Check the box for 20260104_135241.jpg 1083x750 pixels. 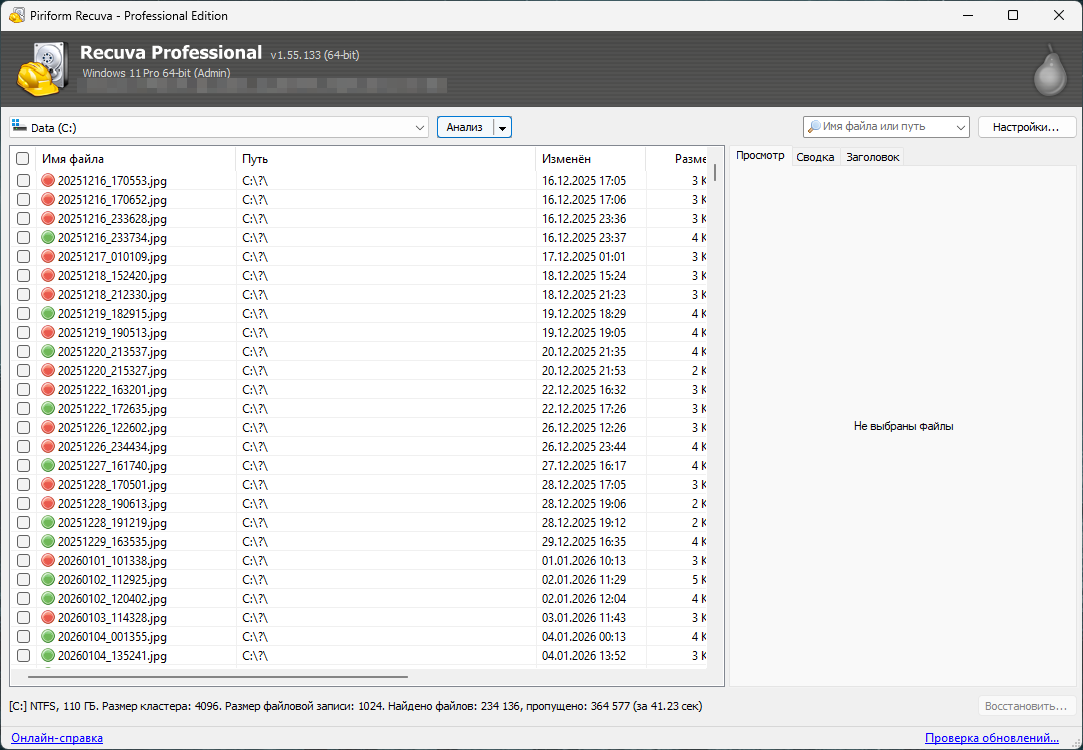(x=23, y=655)
